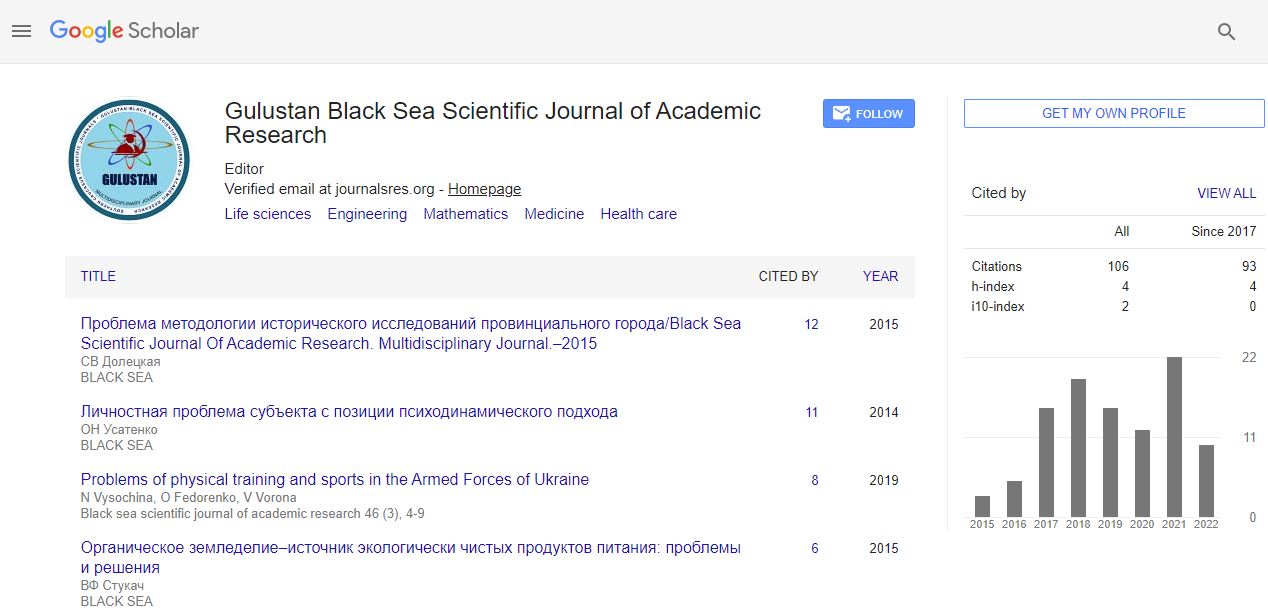
Task: Click the search magnifier icon
Action: coord(1226,32)
